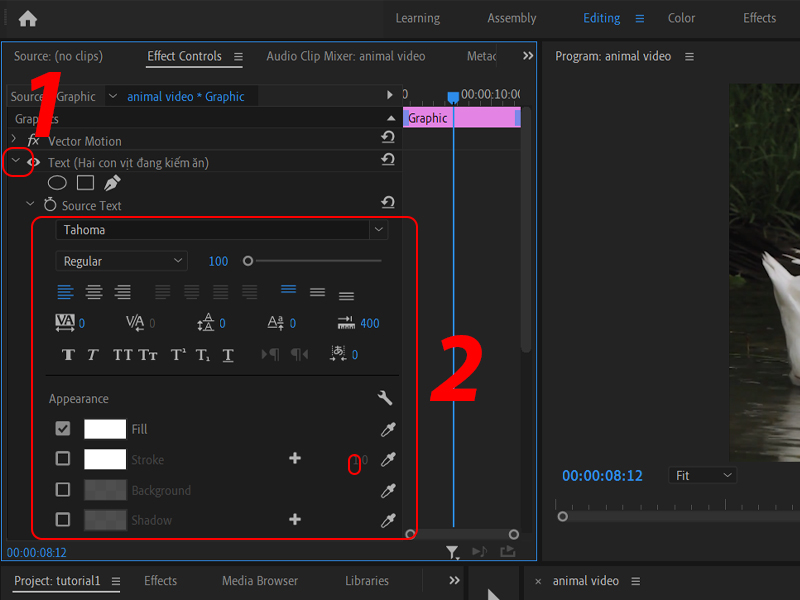The height and width of the screenshot is (600, 800).
Task: Open the Appearance wrench settings
Action: pos(384,398)
